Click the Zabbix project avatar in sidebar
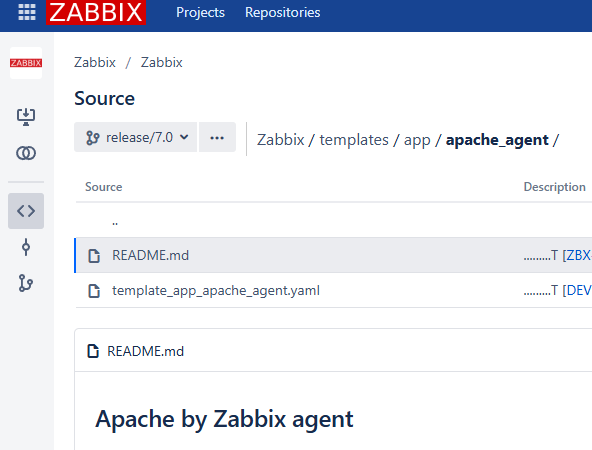The height and width of the screenshot is (450, 592). [26, 63]
